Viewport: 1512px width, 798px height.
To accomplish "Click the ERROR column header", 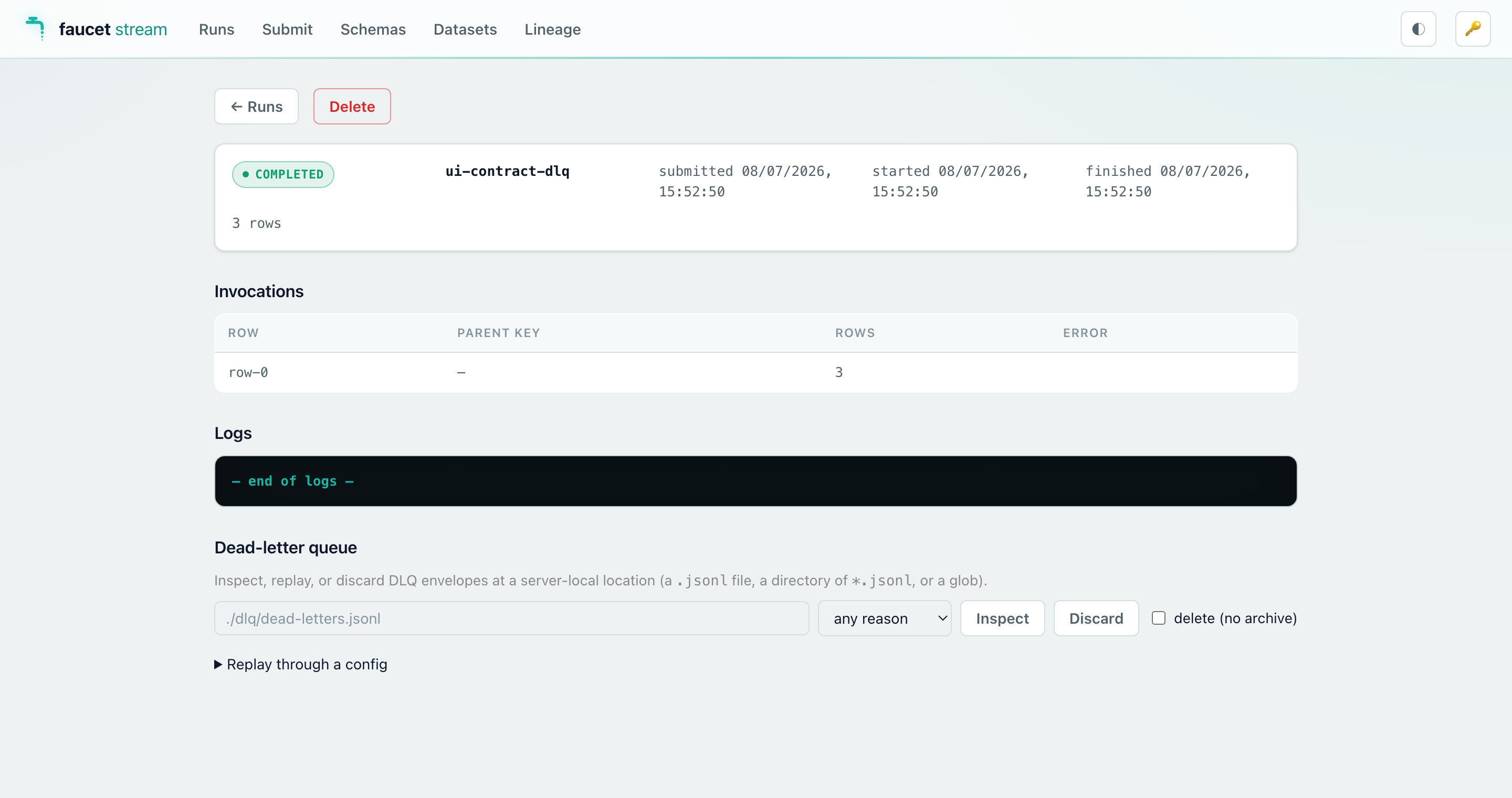I will point(1085,333).
